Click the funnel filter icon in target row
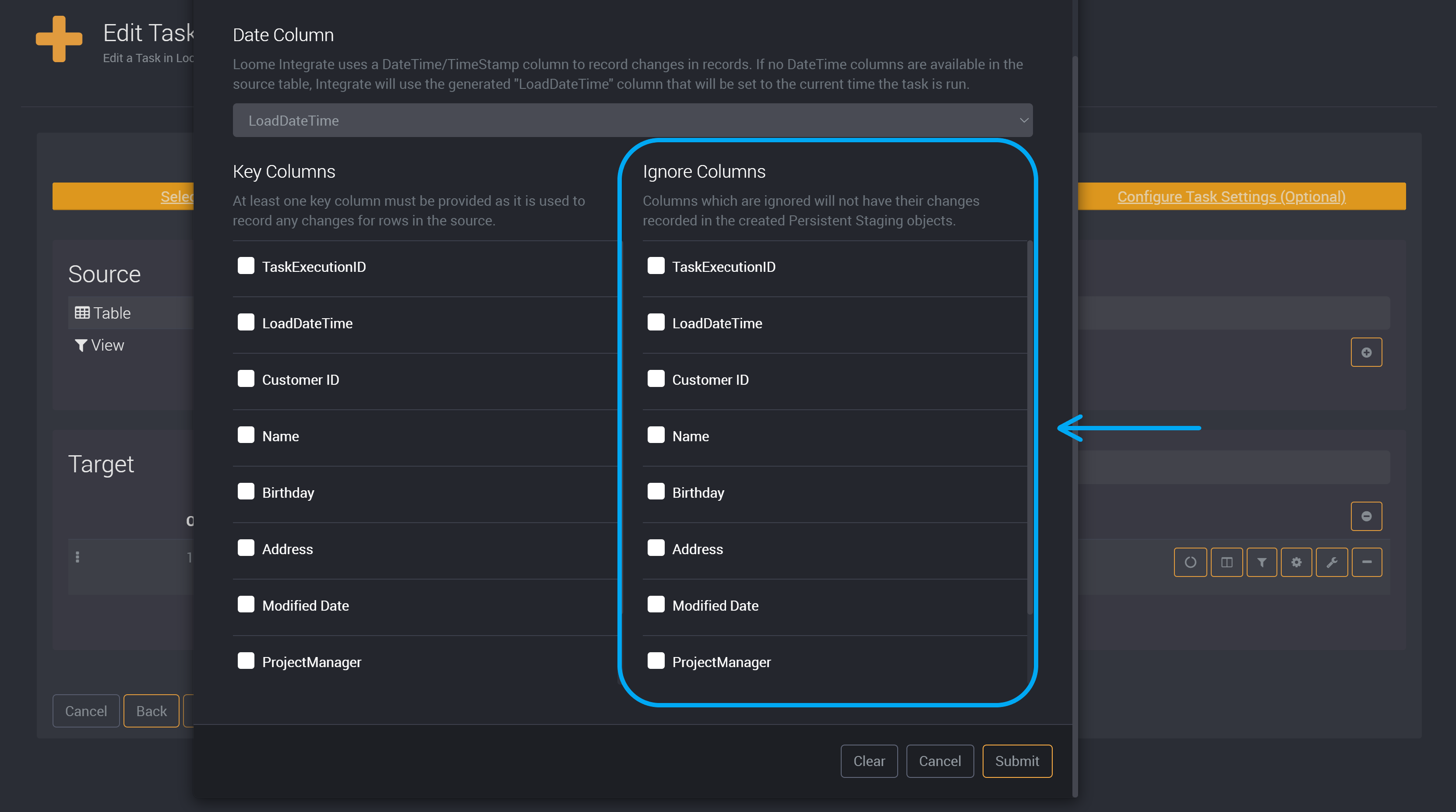 pyautogui.click(x=1261, y=562)
